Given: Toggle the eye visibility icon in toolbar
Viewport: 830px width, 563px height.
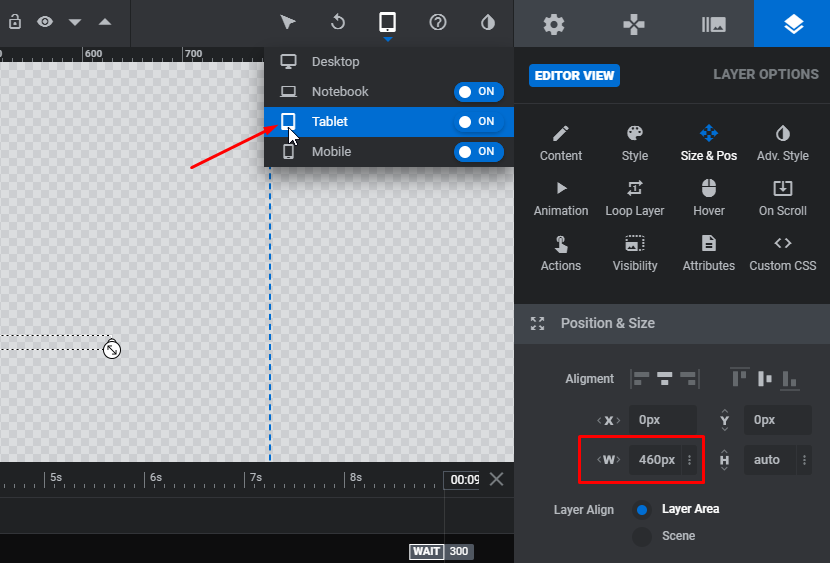Looking at the screenshot, I should tap(45, 22).
